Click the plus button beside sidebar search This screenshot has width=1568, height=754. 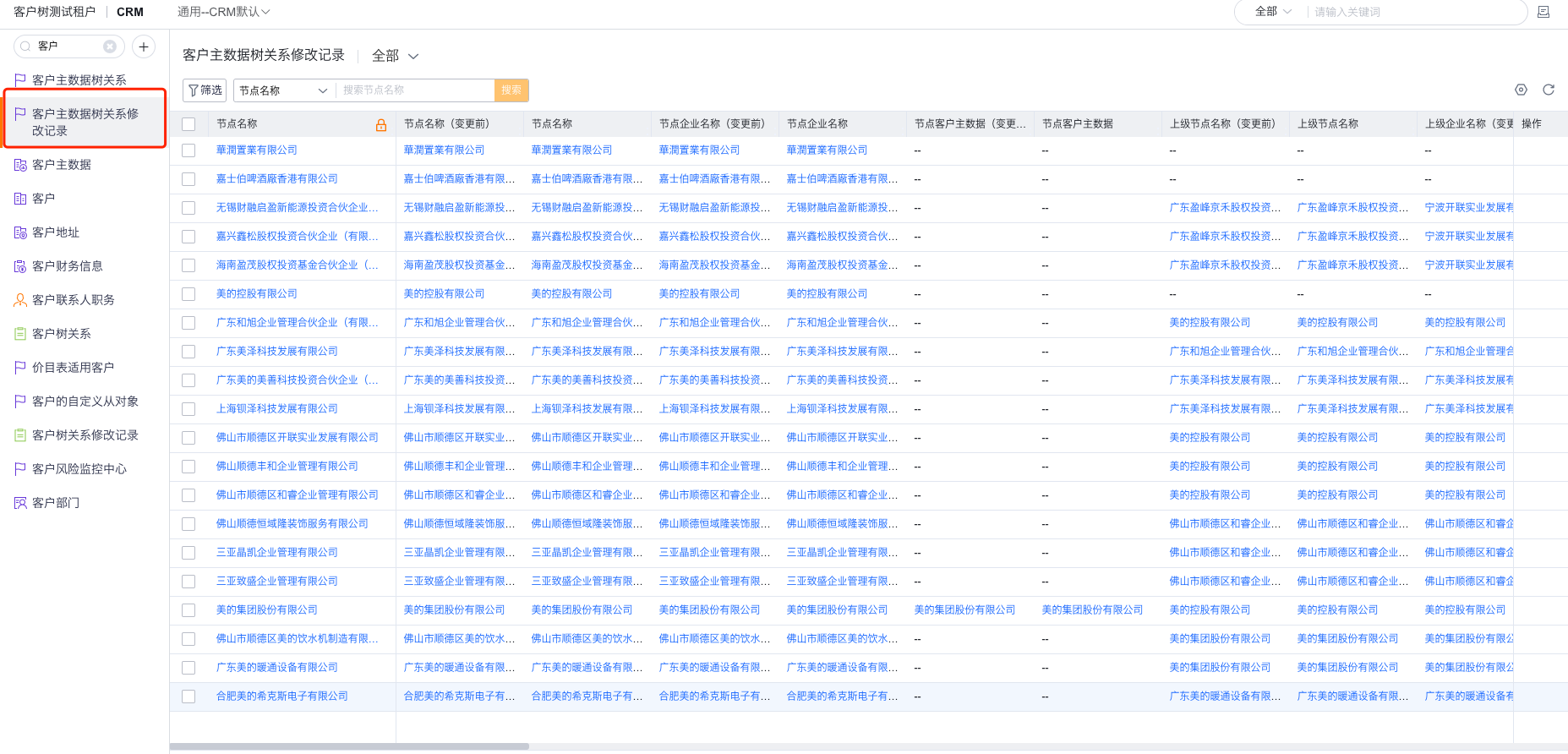(144, 46)
